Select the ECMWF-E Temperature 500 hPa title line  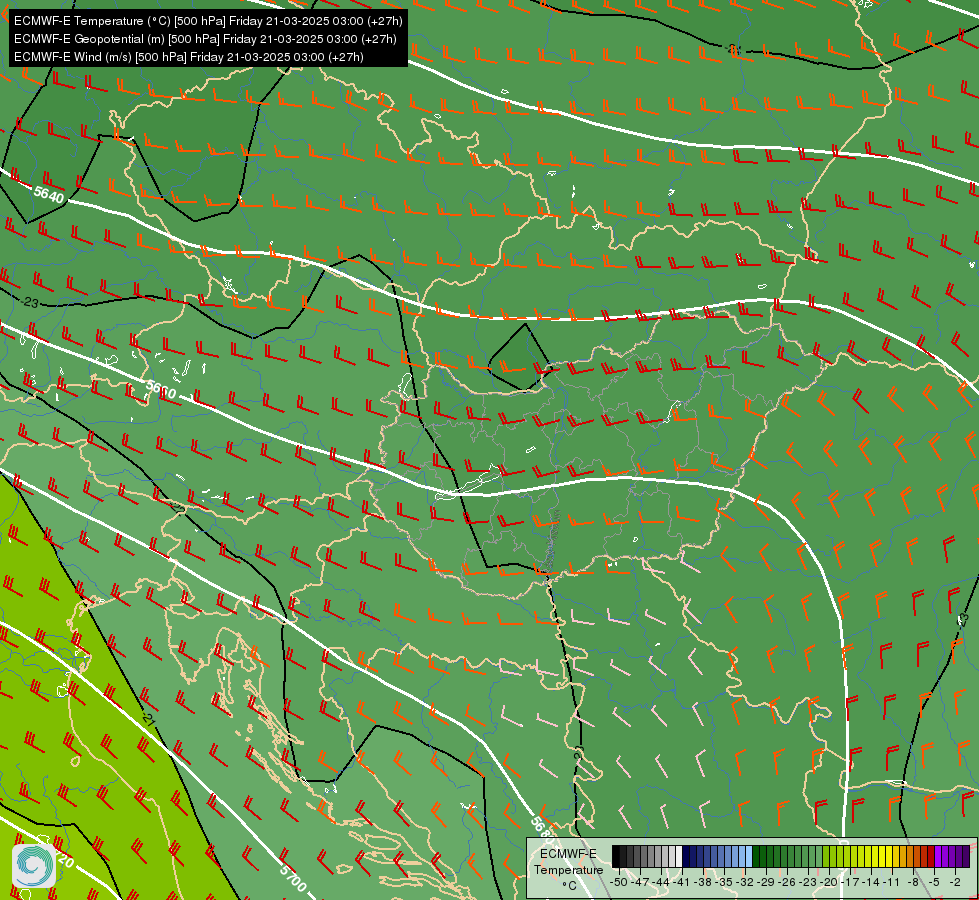tap(208, 21)
